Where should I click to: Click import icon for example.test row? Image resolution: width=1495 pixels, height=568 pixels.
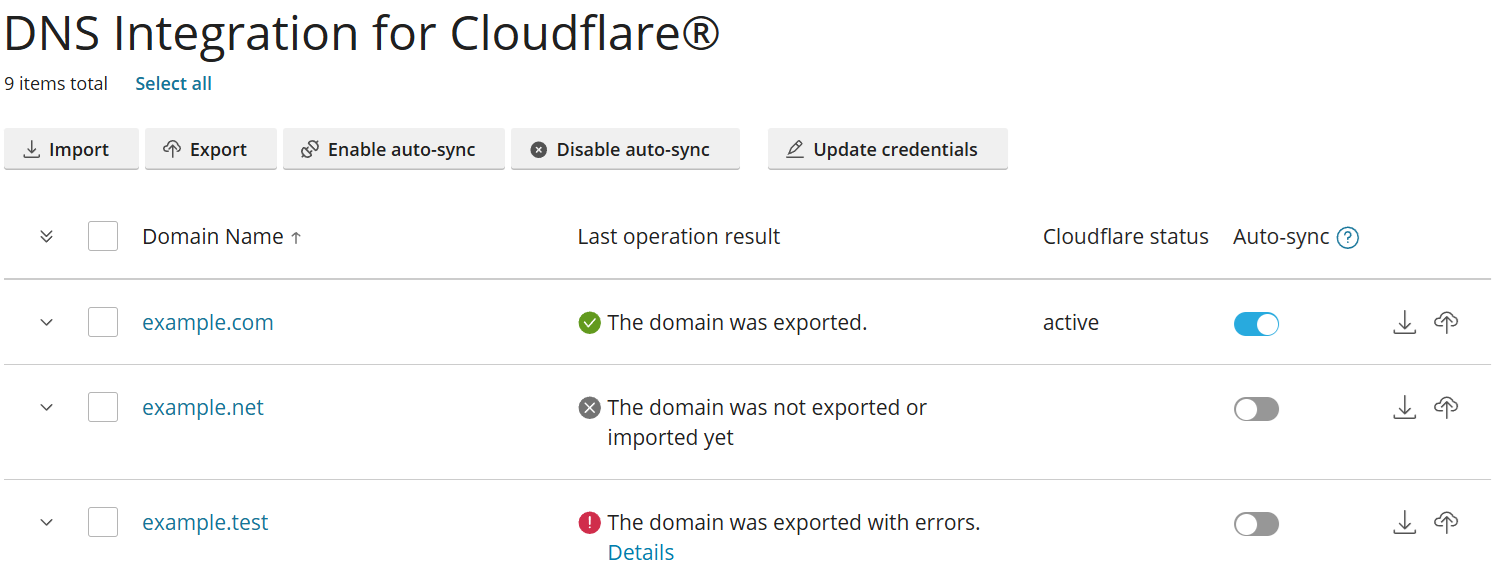tap(1404, 522)
